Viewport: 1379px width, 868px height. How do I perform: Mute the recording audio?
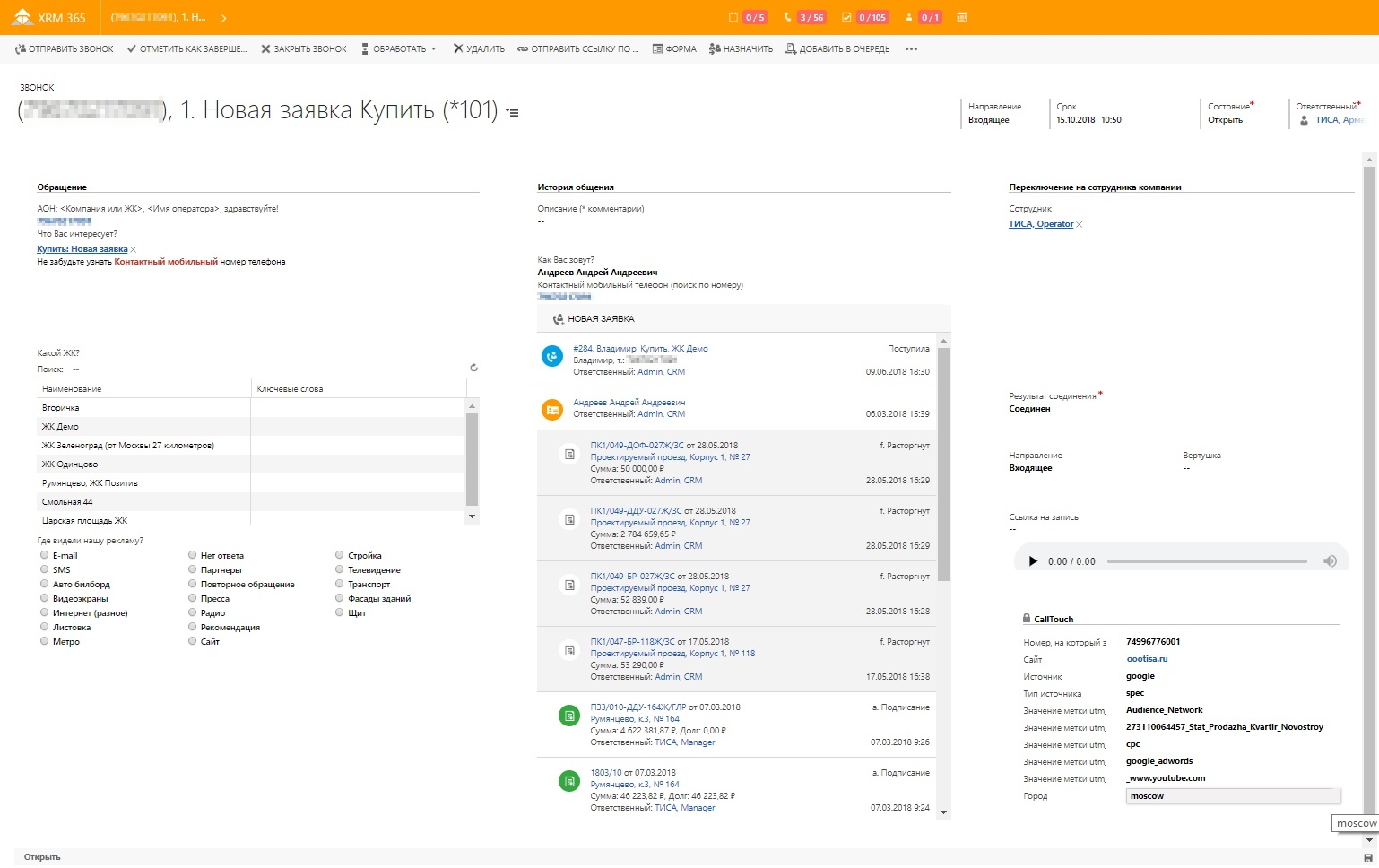pos(1330,561)
